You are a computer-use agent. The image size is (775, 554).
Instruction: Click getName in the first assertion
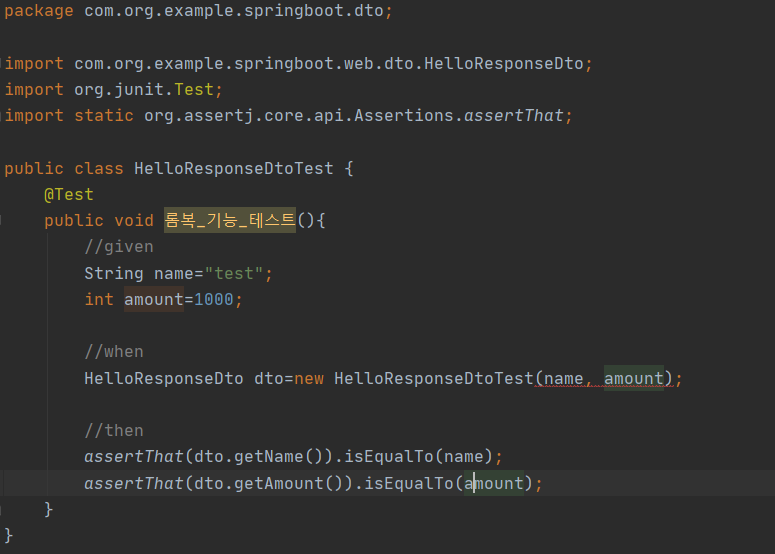click(x=268, y=457)
